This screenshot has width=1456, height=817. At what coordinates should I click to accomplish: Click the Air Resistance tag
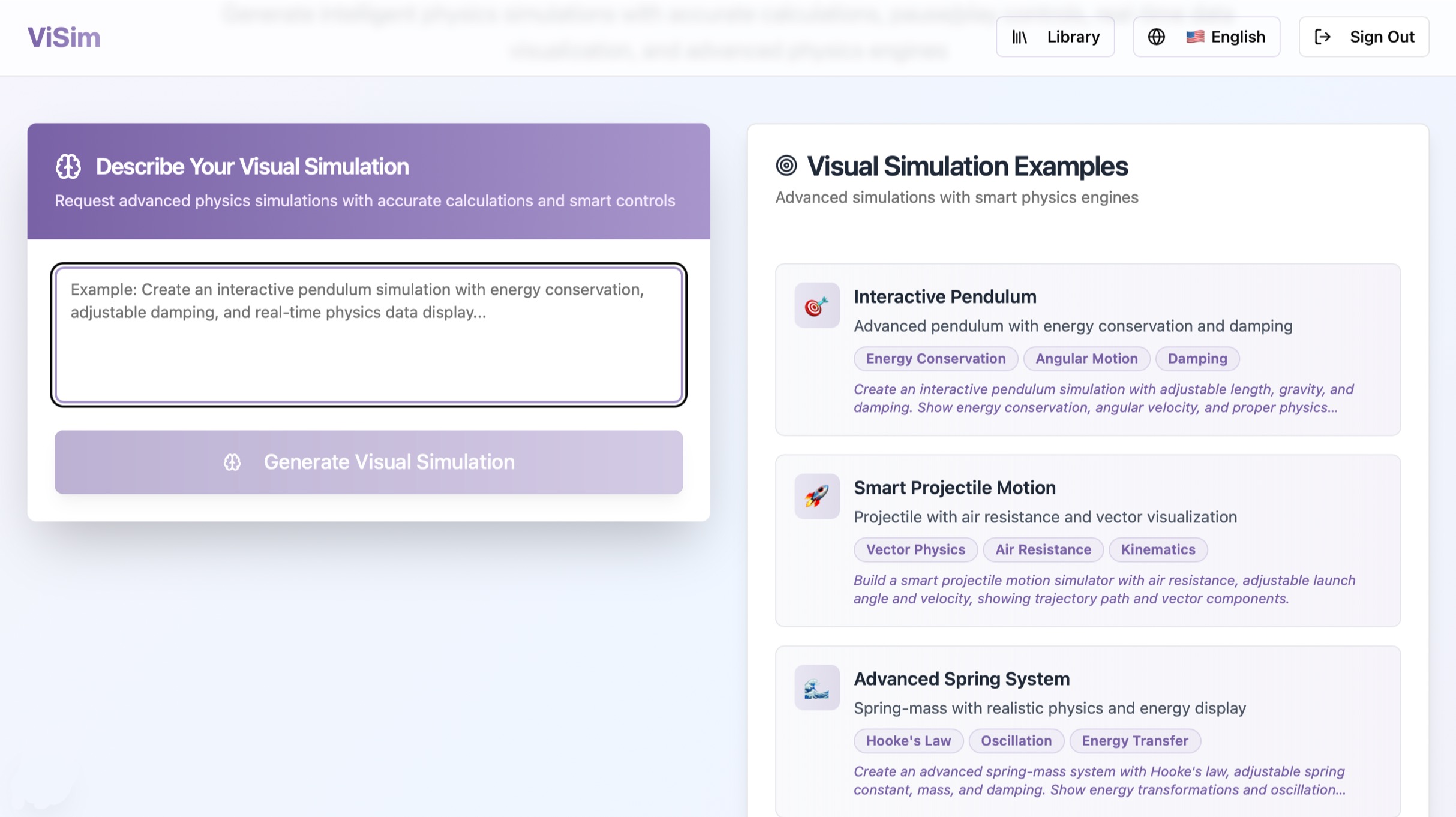(1043, 549)
